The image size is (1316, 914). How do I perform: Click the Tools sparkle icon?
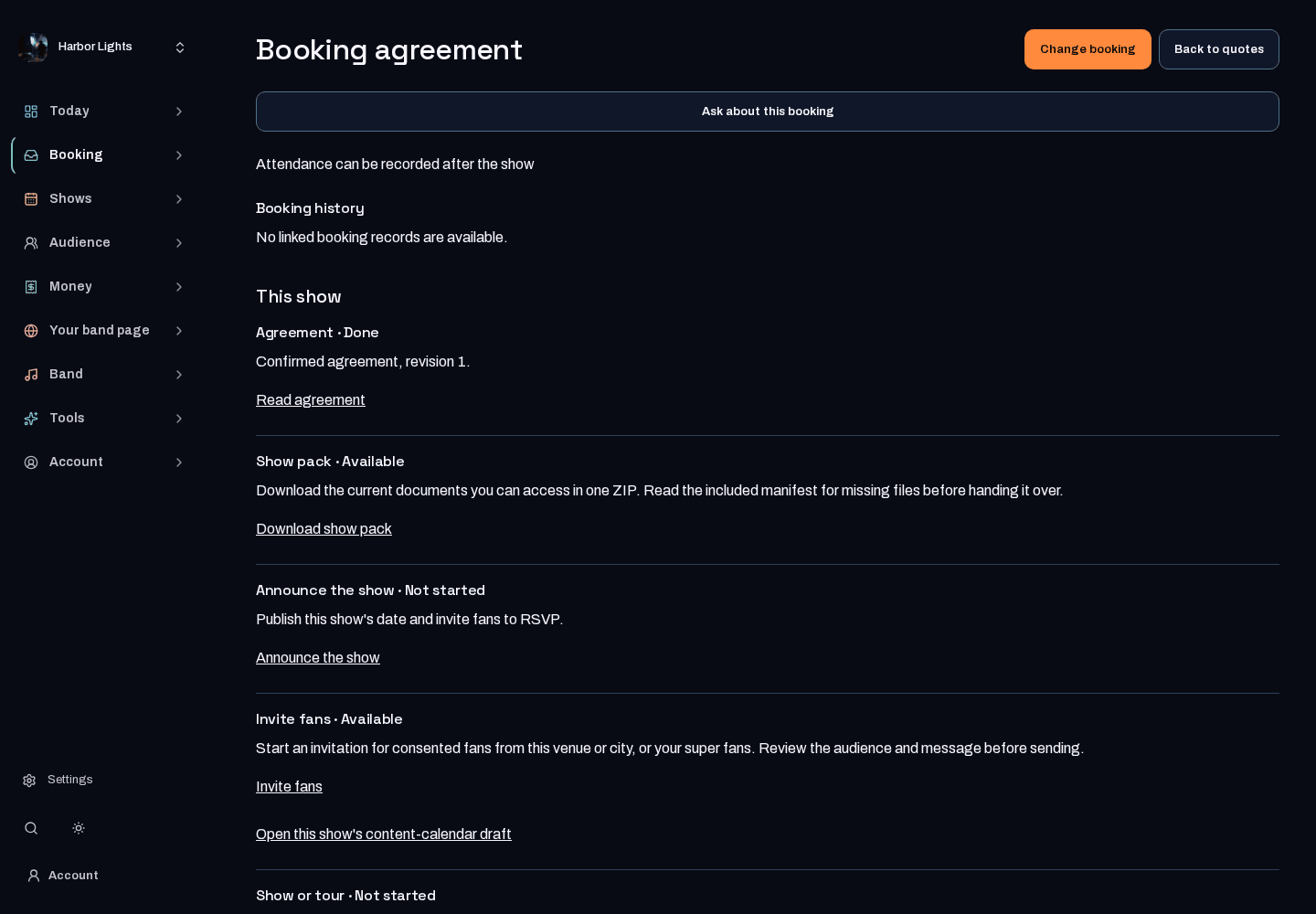[31, 419]
